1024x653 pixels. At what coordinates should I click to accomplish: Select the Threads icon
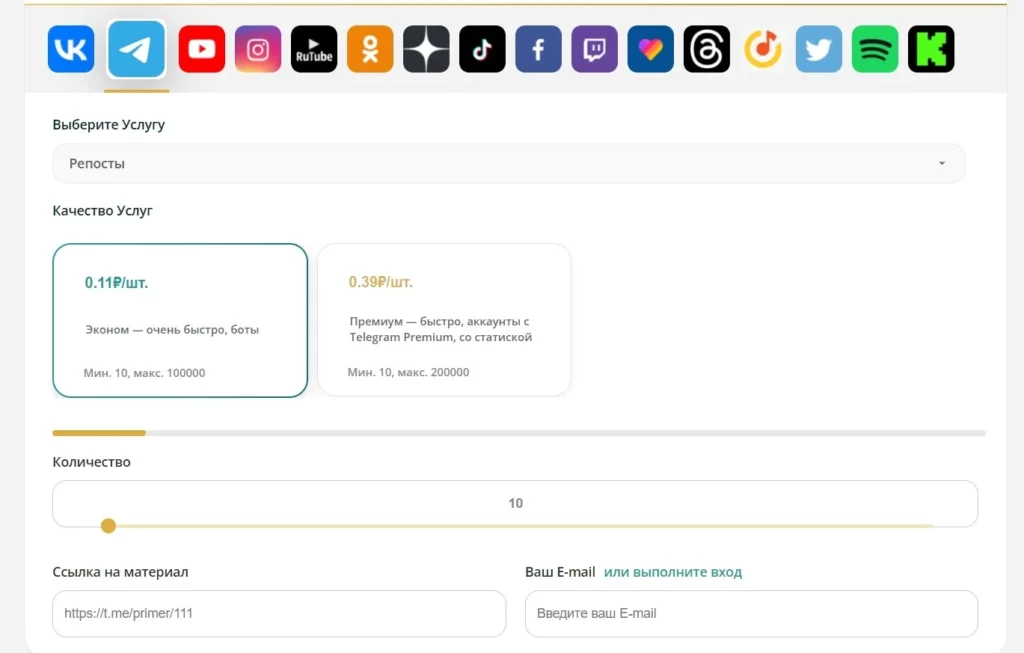707,49
